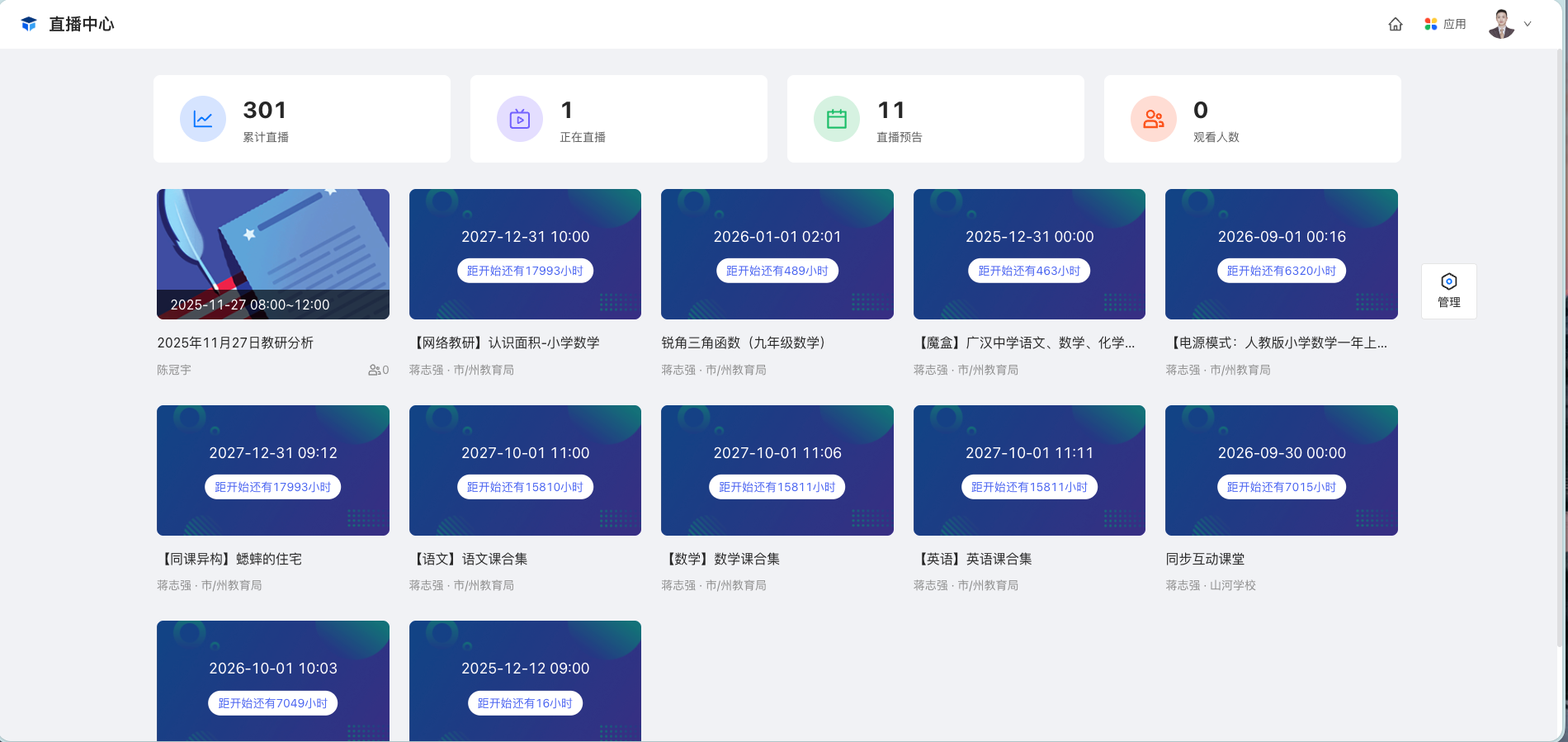
Task: Click the 管理 hexagon settings icon
Action: click(1448, 281)
